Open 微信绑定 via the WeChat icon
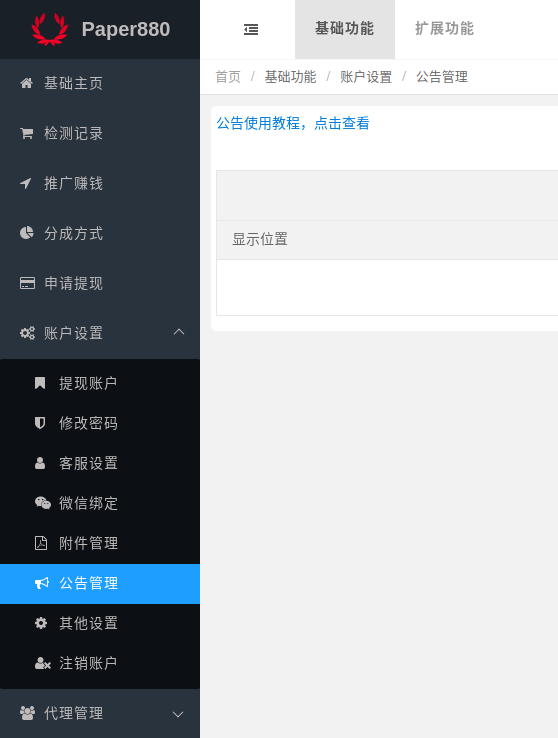The height and width of the screenshot is (738, 558). (x=42, y=503)
